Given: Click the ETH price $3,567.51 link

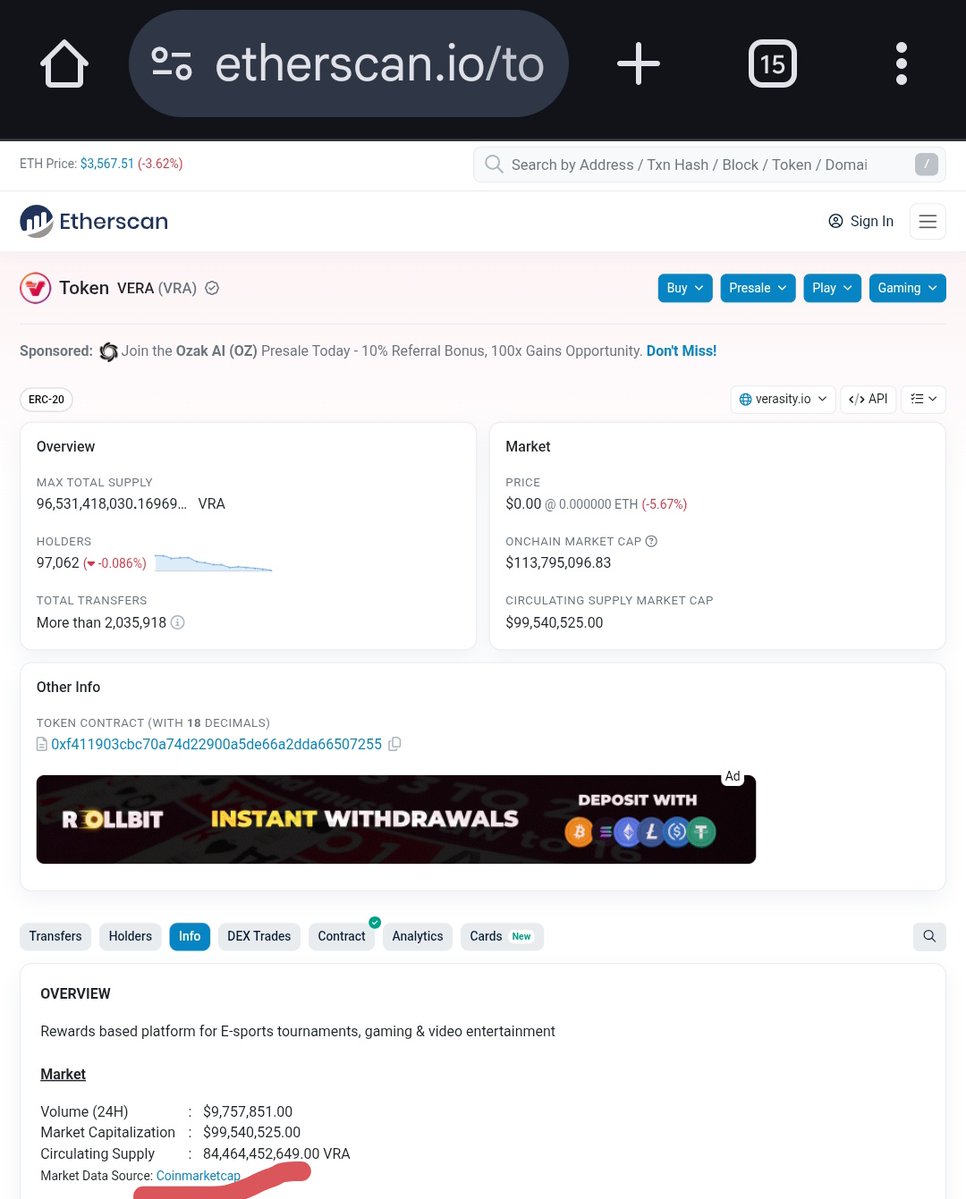Looking at the screenshot, I should 107,164.
